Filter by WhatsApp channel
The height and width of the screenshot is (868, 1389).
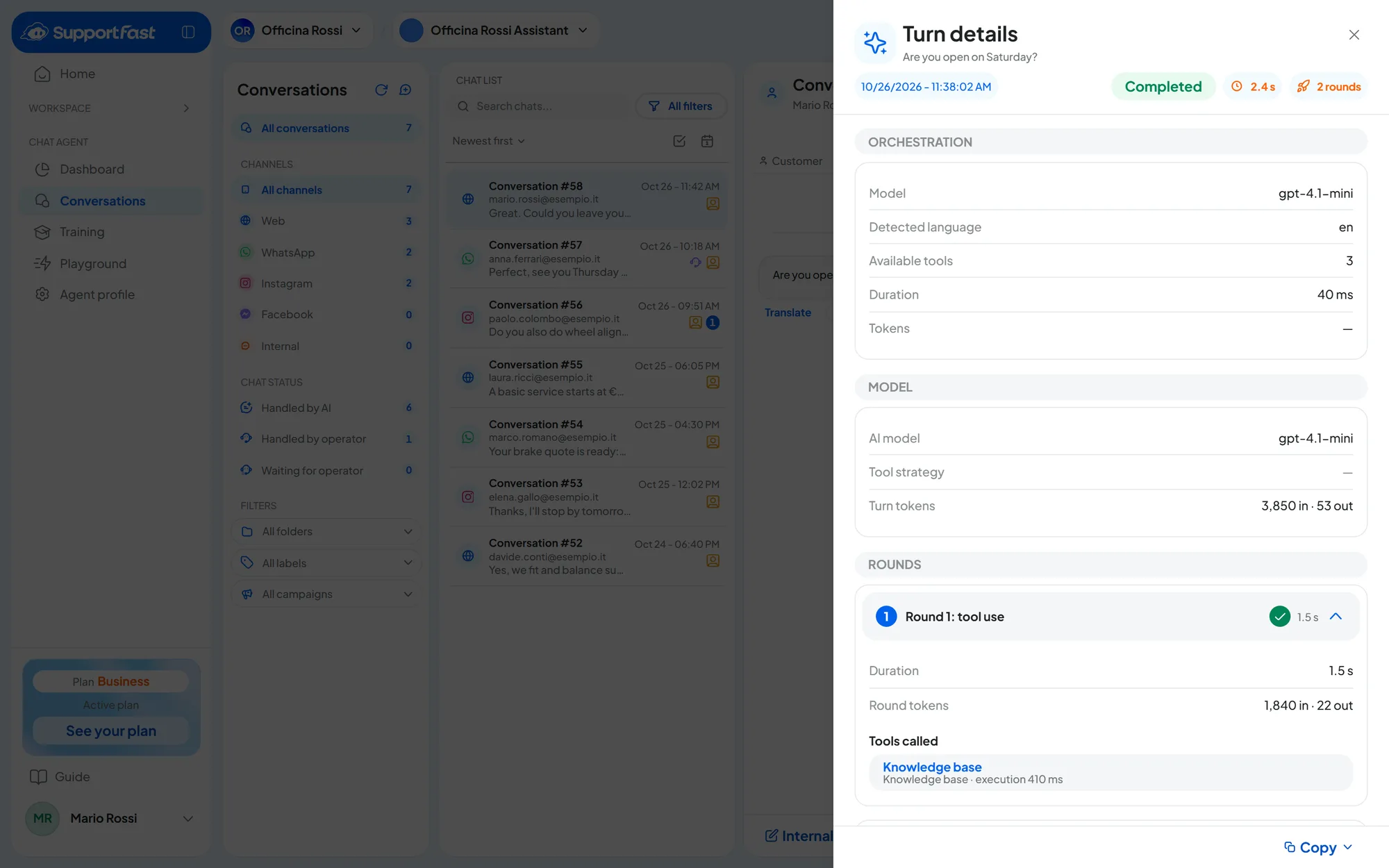pyautogui.click(x=326, y=252)
